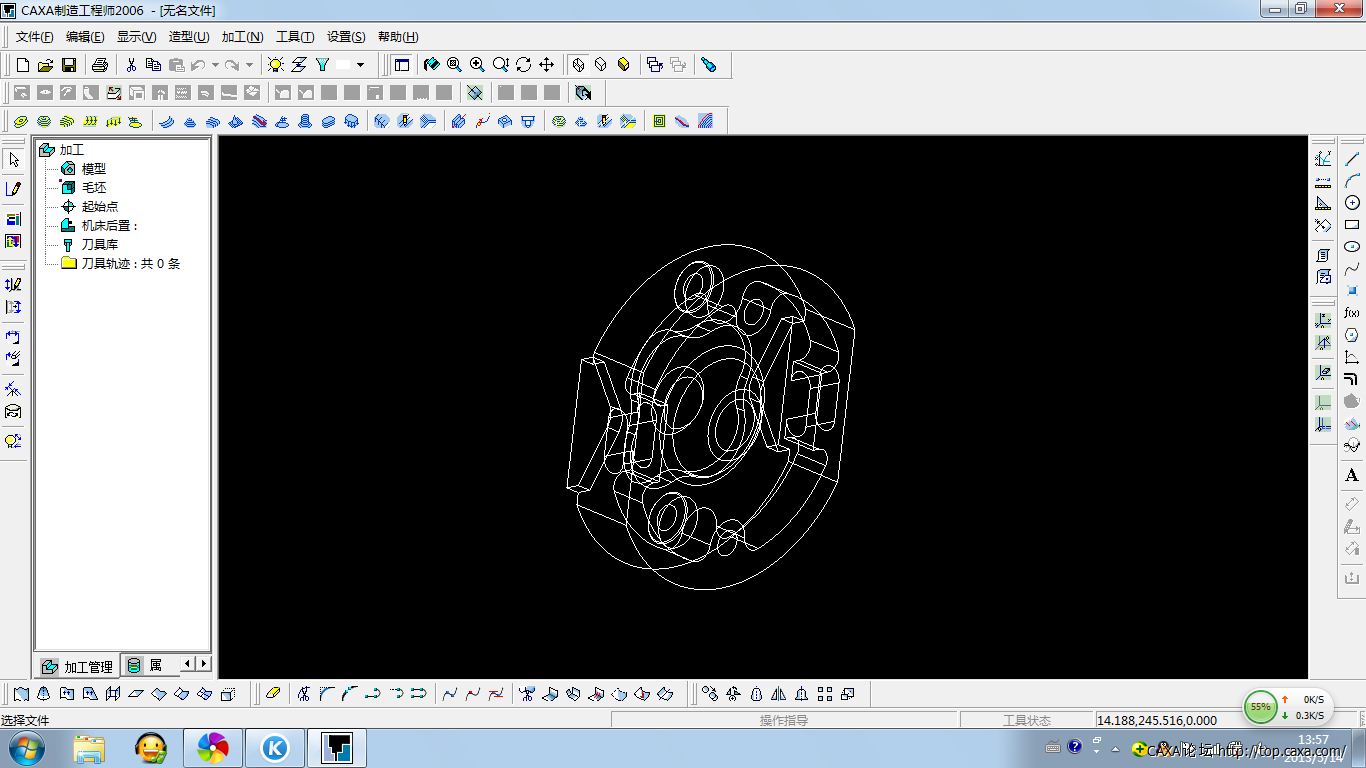This screenshot has height=768, width=1366.
Task: Open the current color dropdown arrow
Action: pos(360,65)
